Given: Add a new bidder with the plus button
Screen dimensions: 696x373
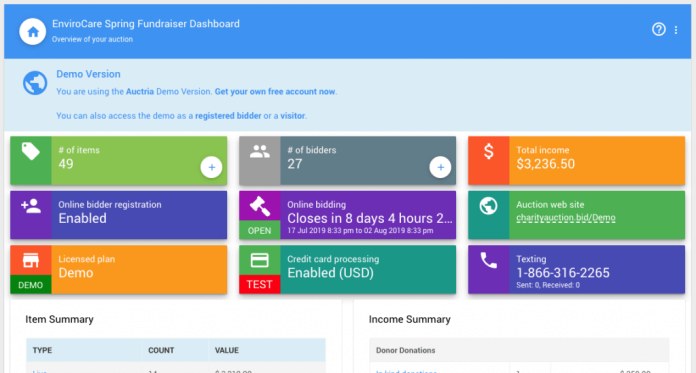Looking at the screenshot, I should [x=440, y=167].
